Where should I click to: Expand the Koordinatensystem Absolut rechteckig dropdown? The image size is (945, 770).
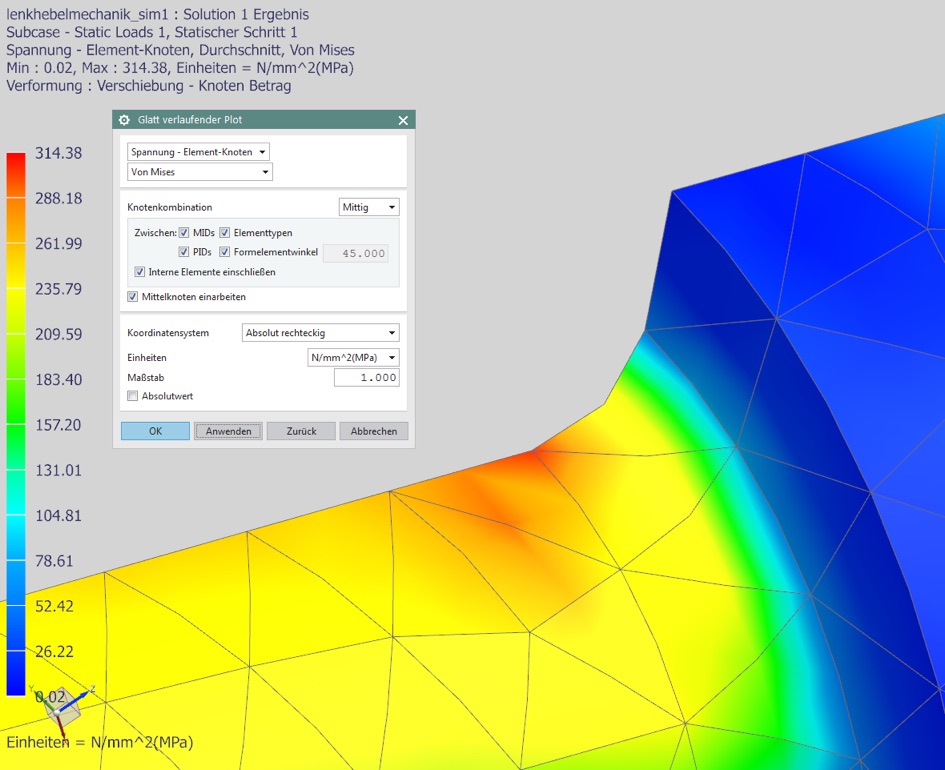[x=320, y=333]
